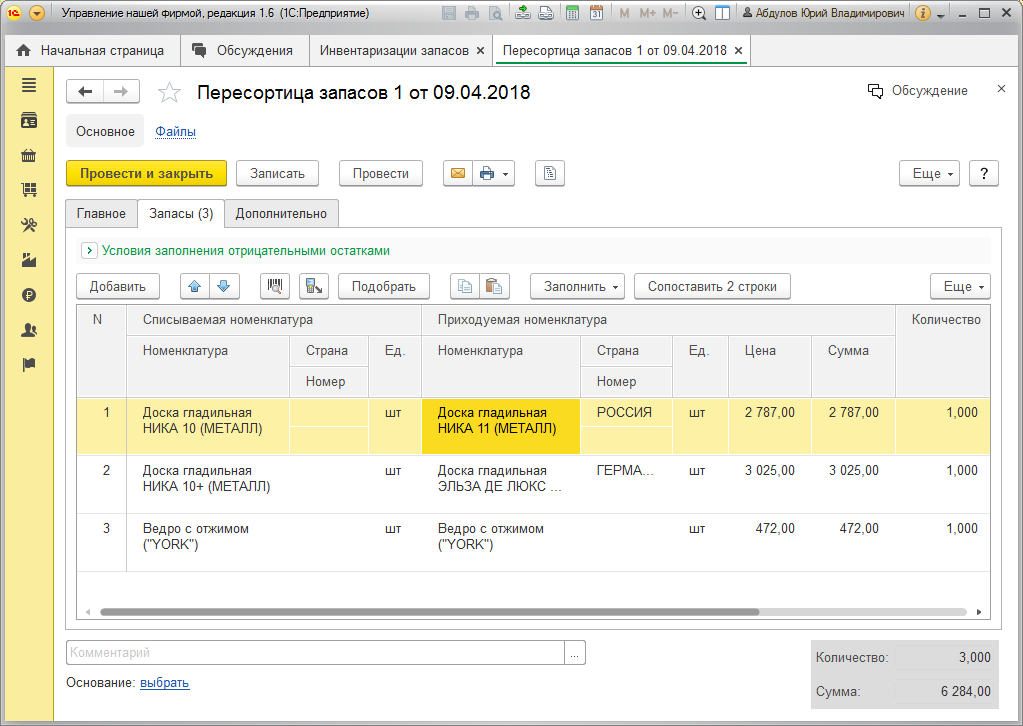This screenshot has height=726, width=1023.
Task: Click the paste rows icon
Action: (494, 286)
